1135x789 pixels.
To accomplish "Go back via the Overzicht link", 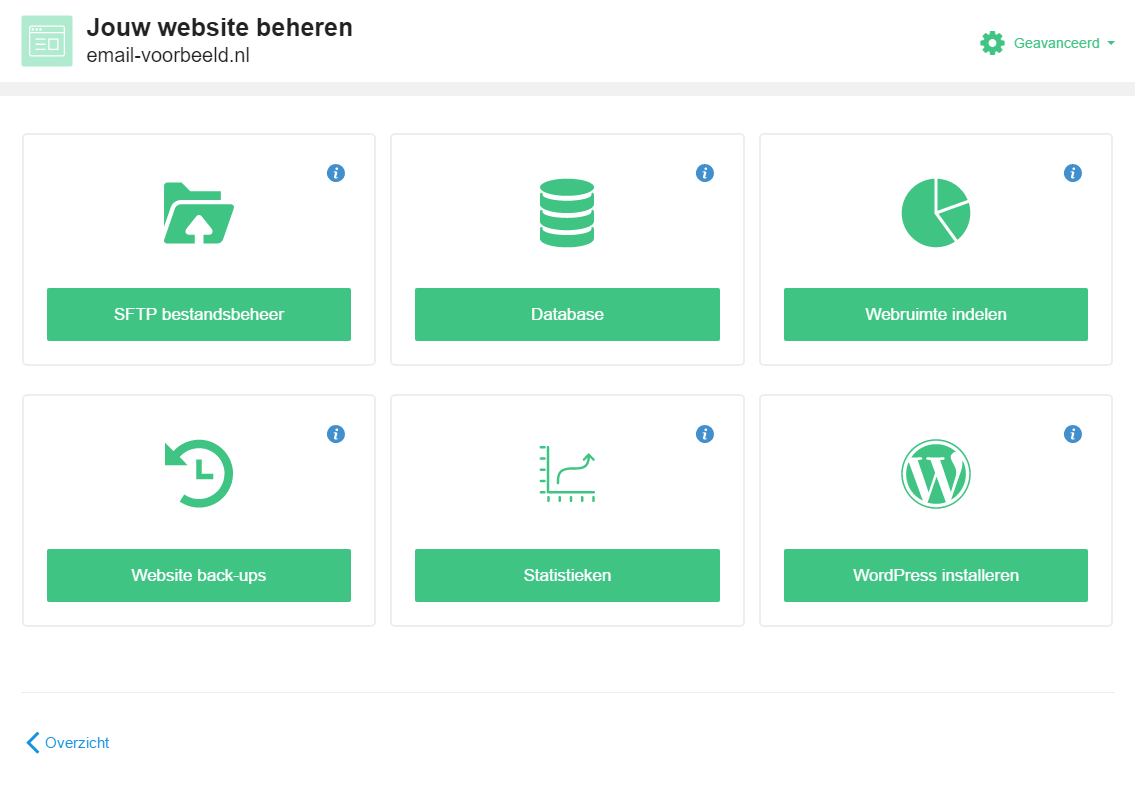I will point(67,743).
